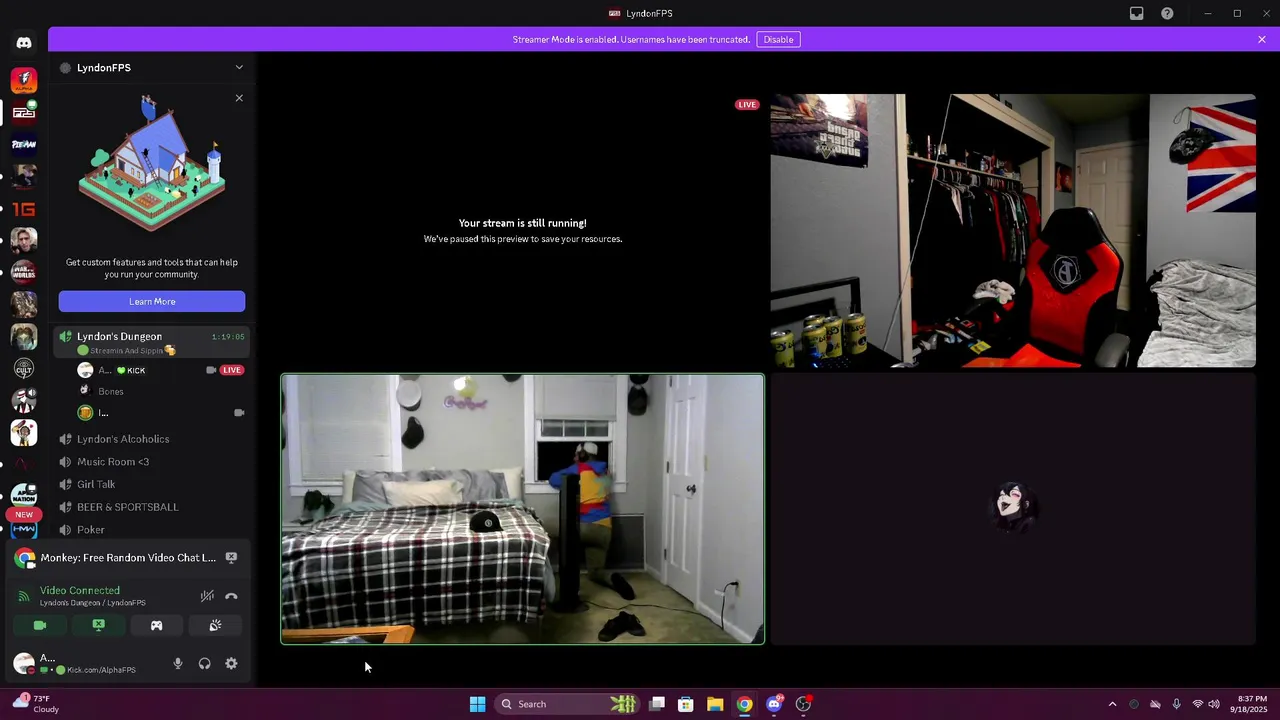Screen dimensions: 1280x720
Task: Open the CULT server icon
Action: (x=24, y=369)
